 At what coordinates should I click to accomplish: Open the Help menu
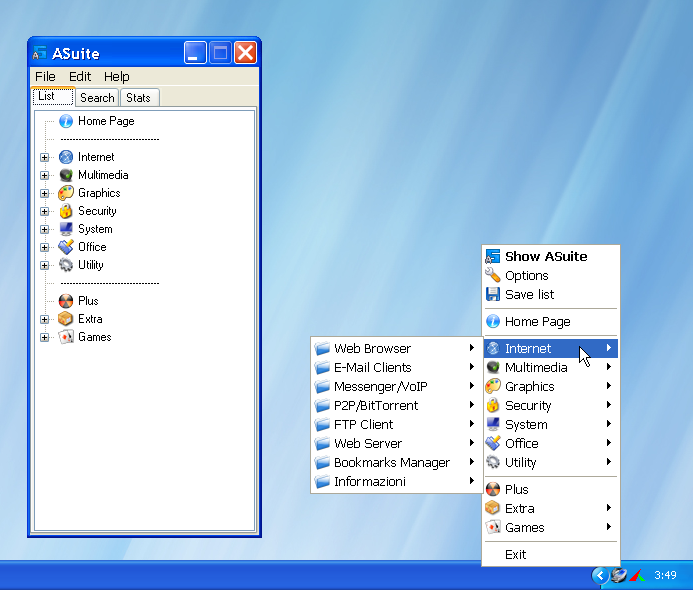[117, 76]
